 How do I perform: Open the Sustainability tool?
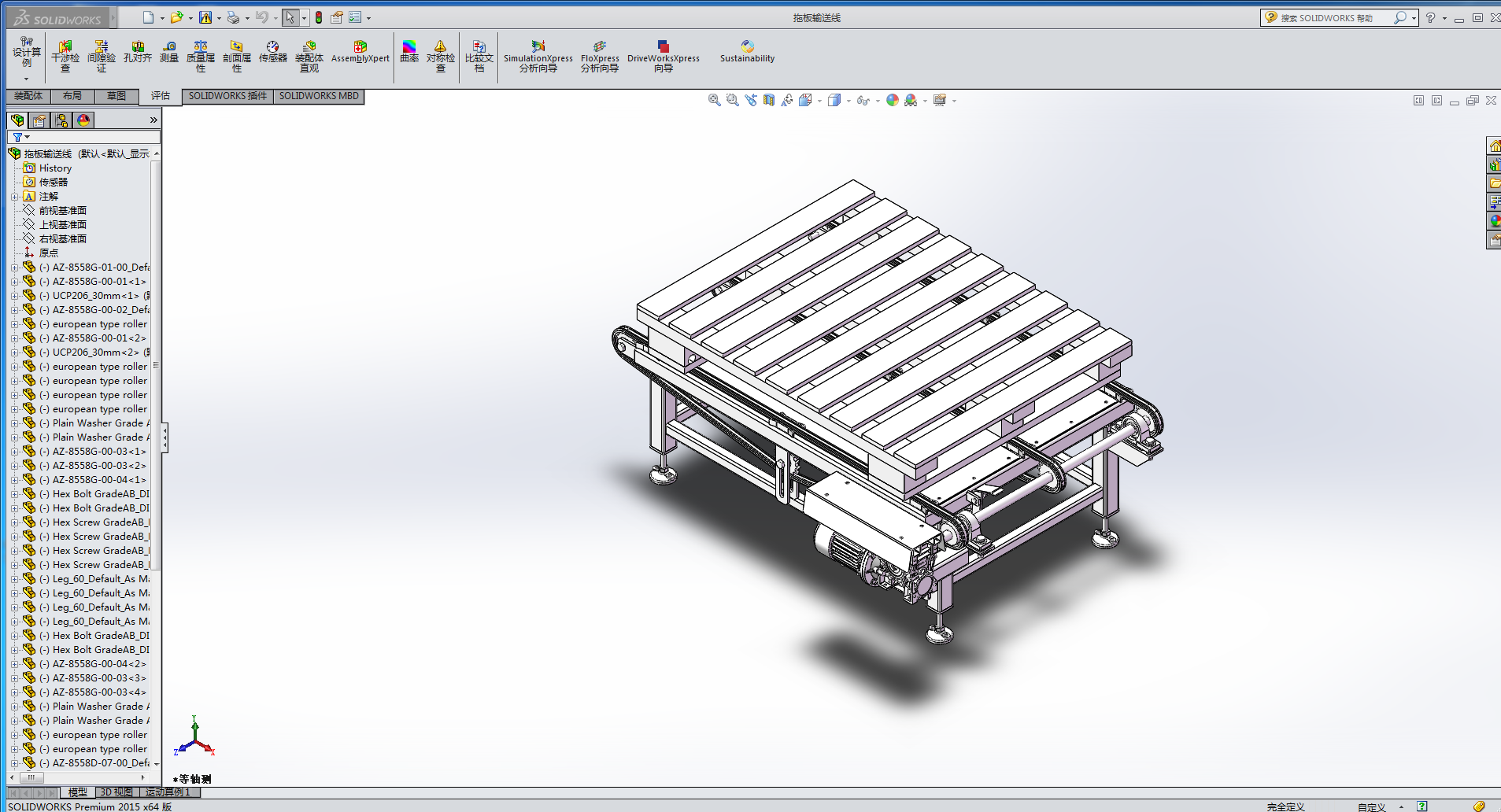coord(747,53)
